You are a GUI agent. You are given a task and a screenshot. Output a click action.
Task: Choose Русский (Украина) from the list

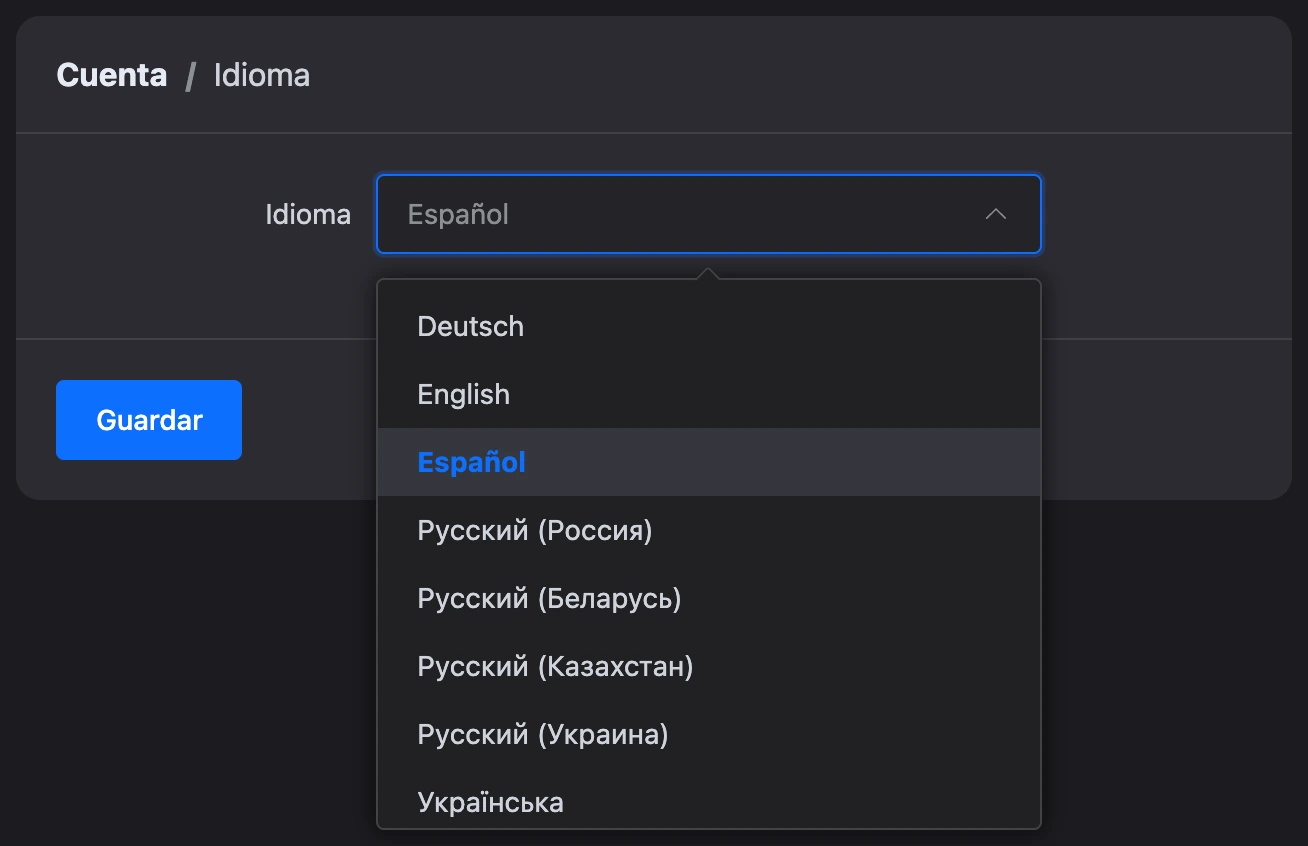[x=709, y=734]
